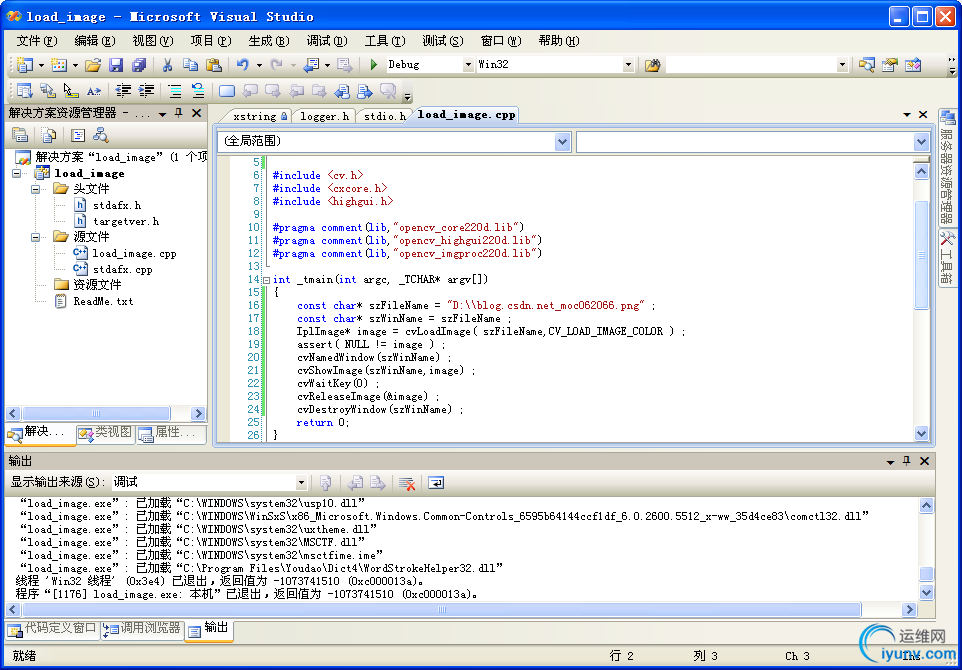Switch to the 类视图 panel tab

pos(105,433)
